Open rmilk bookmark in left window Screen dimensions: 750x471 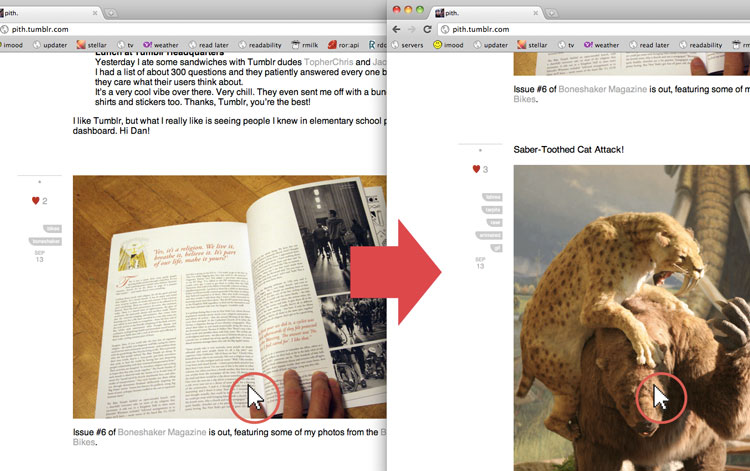tap(305, 45)
